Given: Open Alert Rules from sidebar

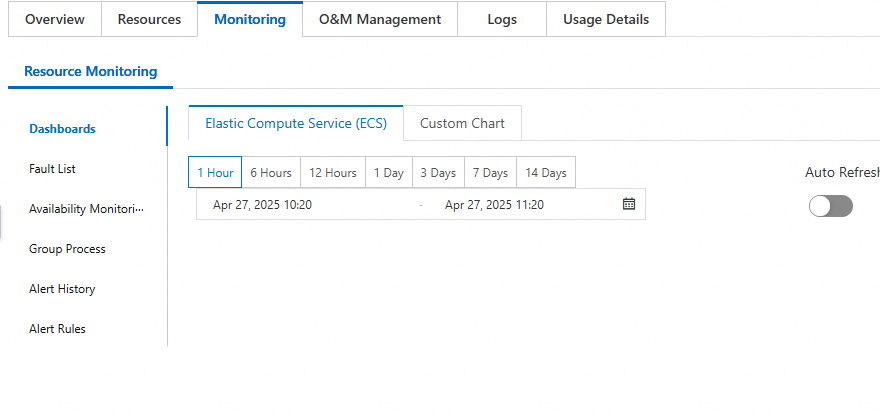Looking at the screenshot, I should click(x=57, y=329).
